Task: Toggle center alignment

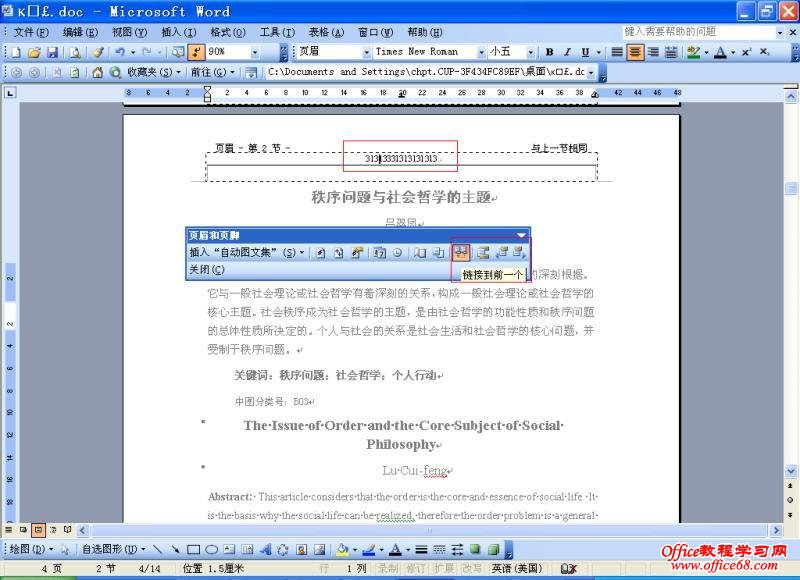Action: (635, 52)
